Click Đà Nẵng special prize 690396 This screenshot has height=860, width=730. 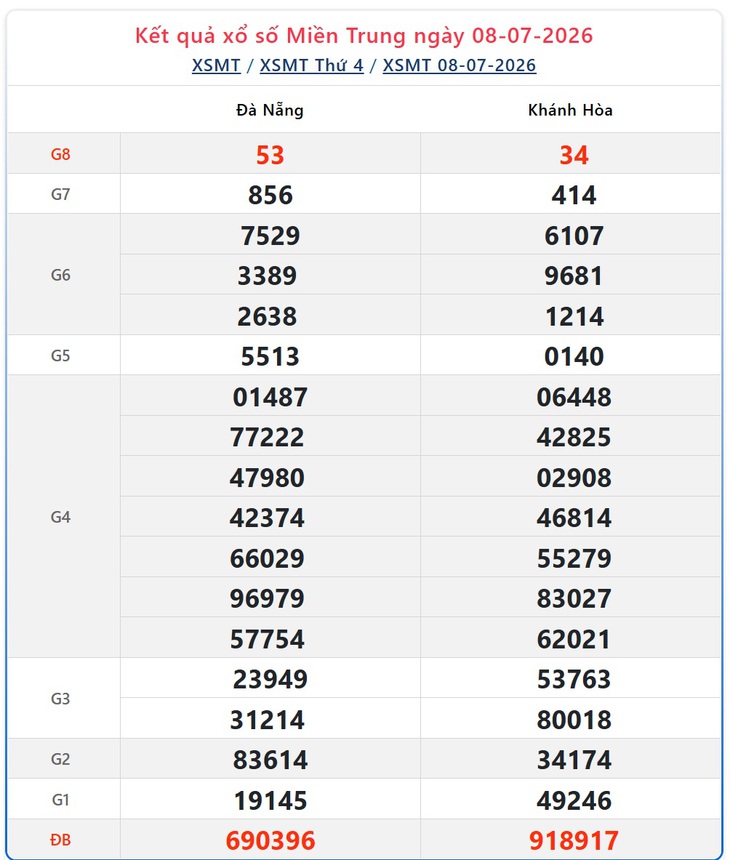(x=270, y=840)
